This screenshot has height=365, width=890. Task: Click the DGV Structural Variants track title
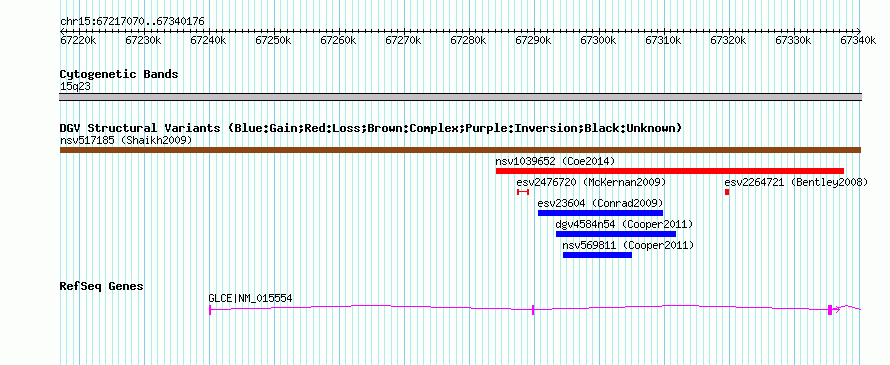tap(371, 128)
